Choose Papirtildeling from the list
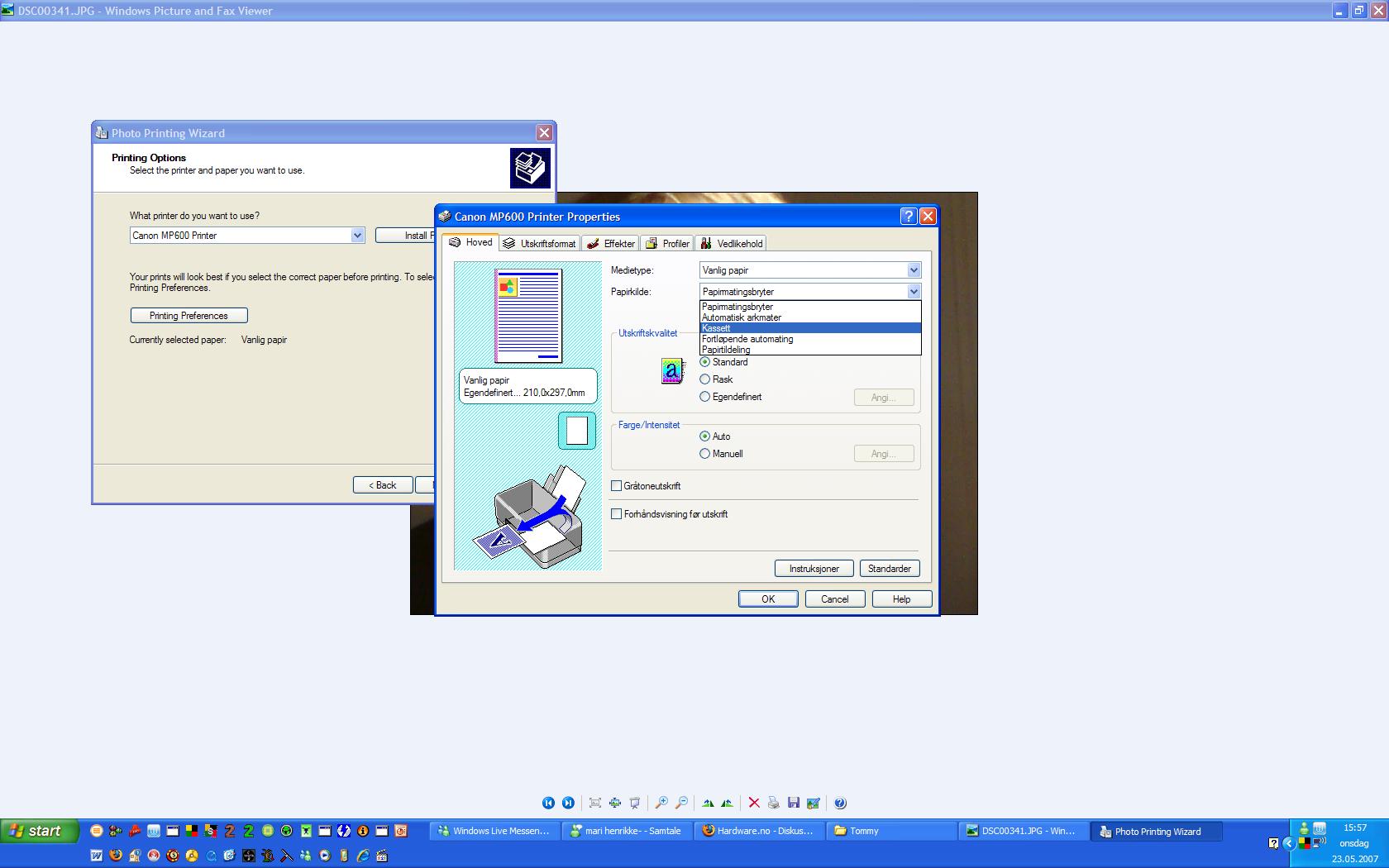The height and width of the screenshot is (868, 1389). click(810, 350)
